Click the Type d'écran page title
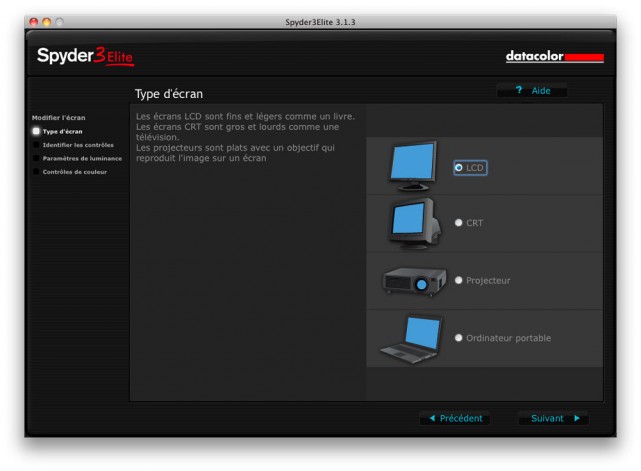The width and height of the screenshot is (641, 471). tap(169, 94)
